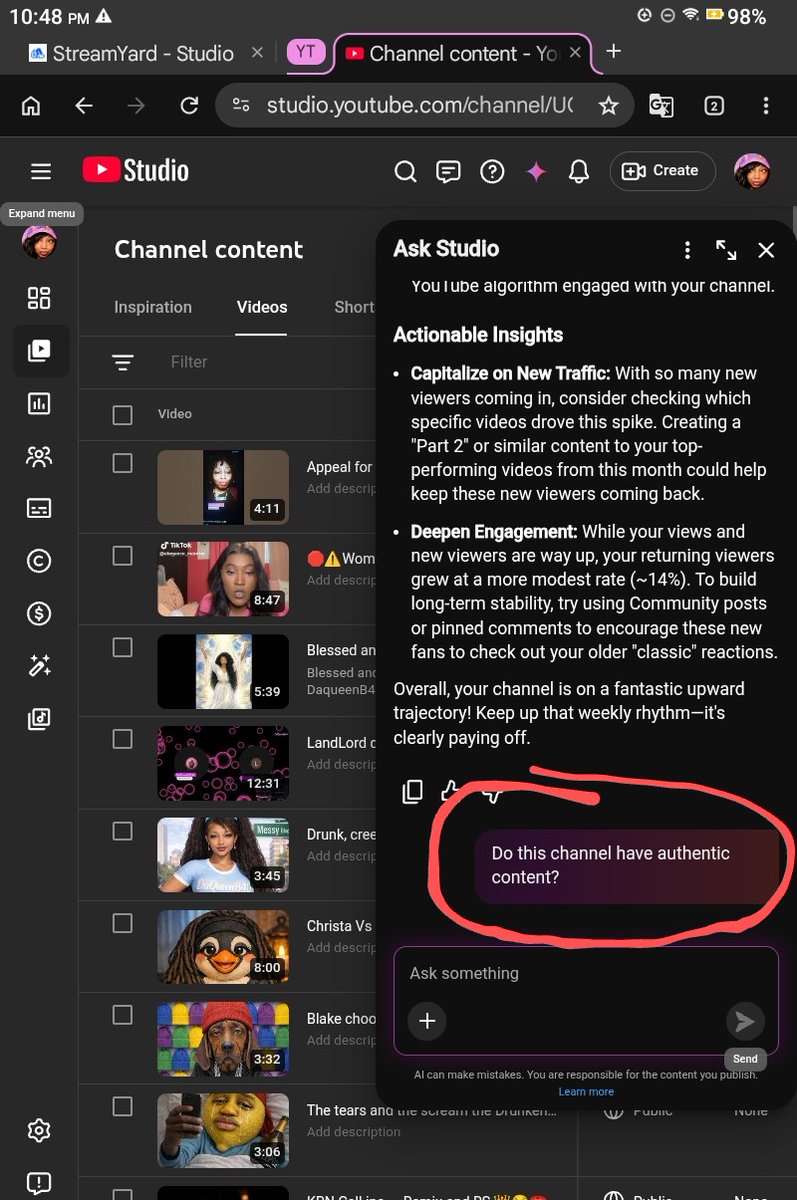Switch to the Channel content browser tab
The height and width of the screenshot is (1200, 797).
462,53
